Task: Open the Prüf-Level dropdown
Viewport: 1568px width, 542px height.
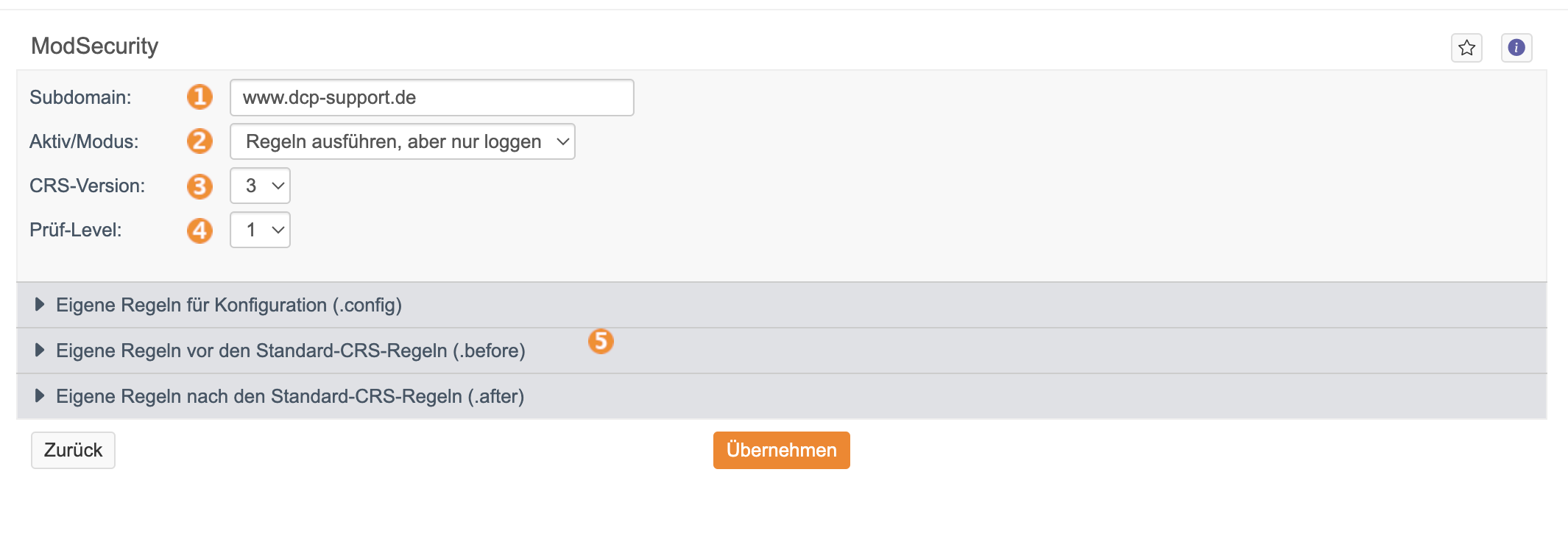Action: click(260, 230)
